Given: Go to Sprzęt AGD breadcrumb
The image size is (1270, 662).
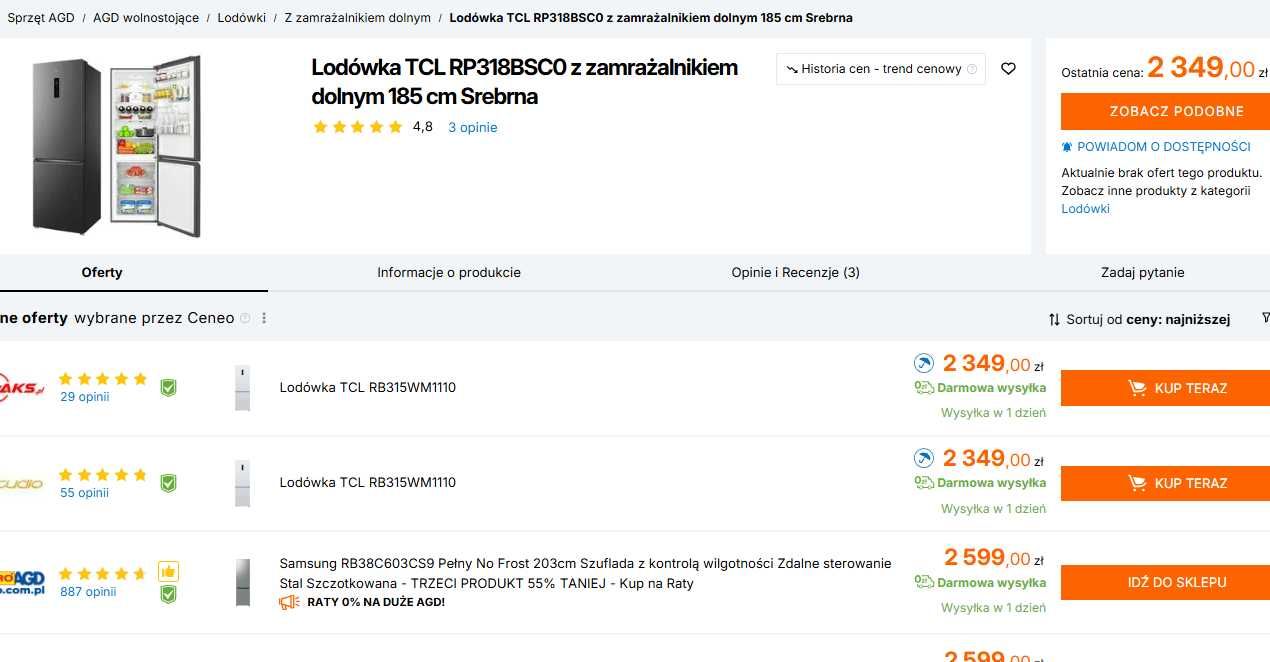Looking at the screenshot, I should 41,18.
